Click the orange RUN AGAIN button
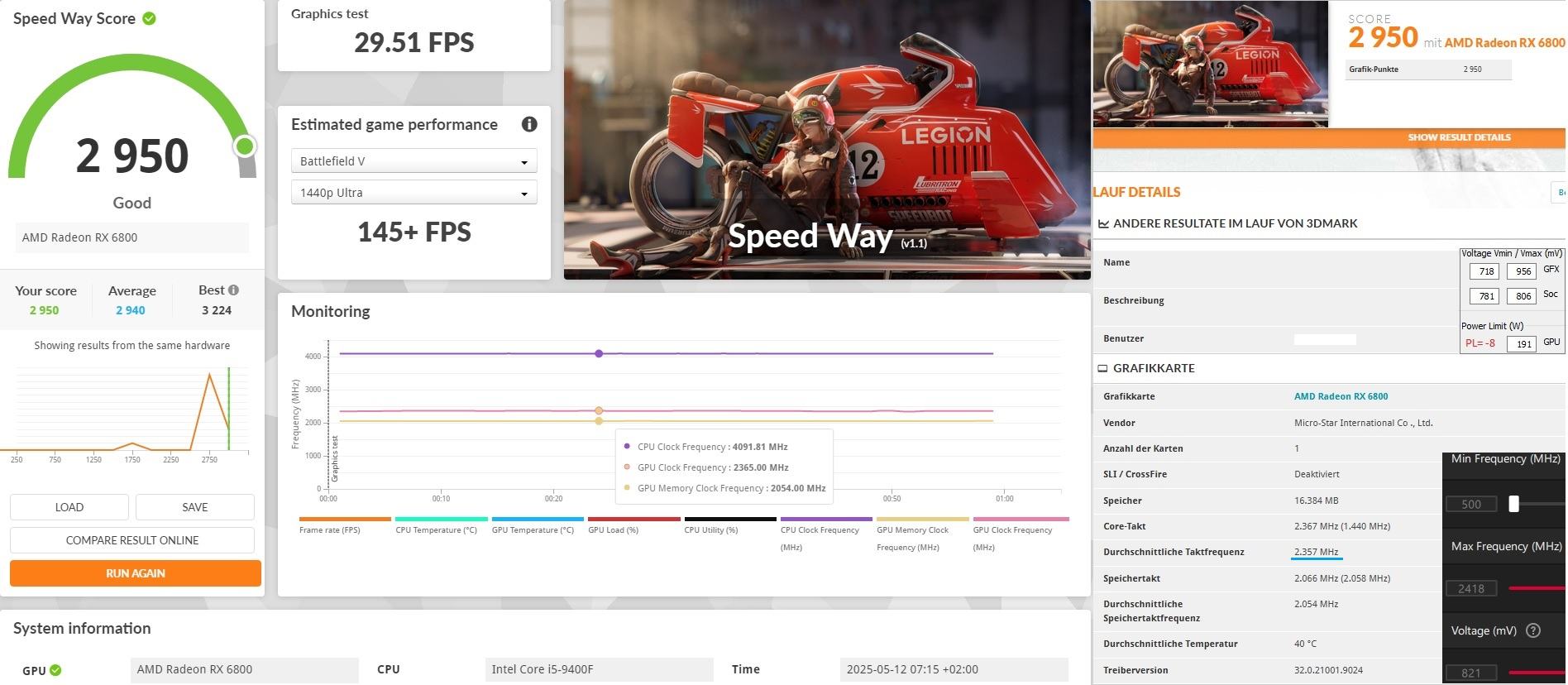1568x685 pixels. 136,573
